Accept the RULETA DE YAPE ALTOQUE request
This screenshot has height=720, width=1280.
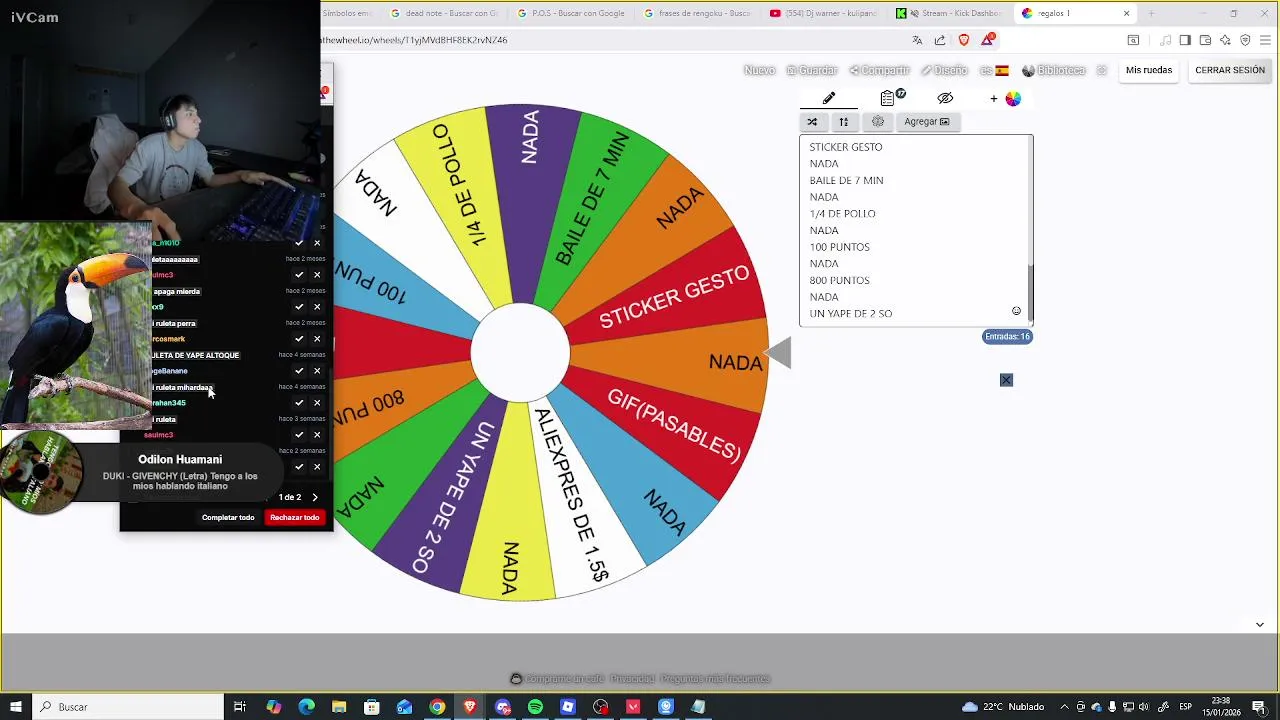coord(299,371)
